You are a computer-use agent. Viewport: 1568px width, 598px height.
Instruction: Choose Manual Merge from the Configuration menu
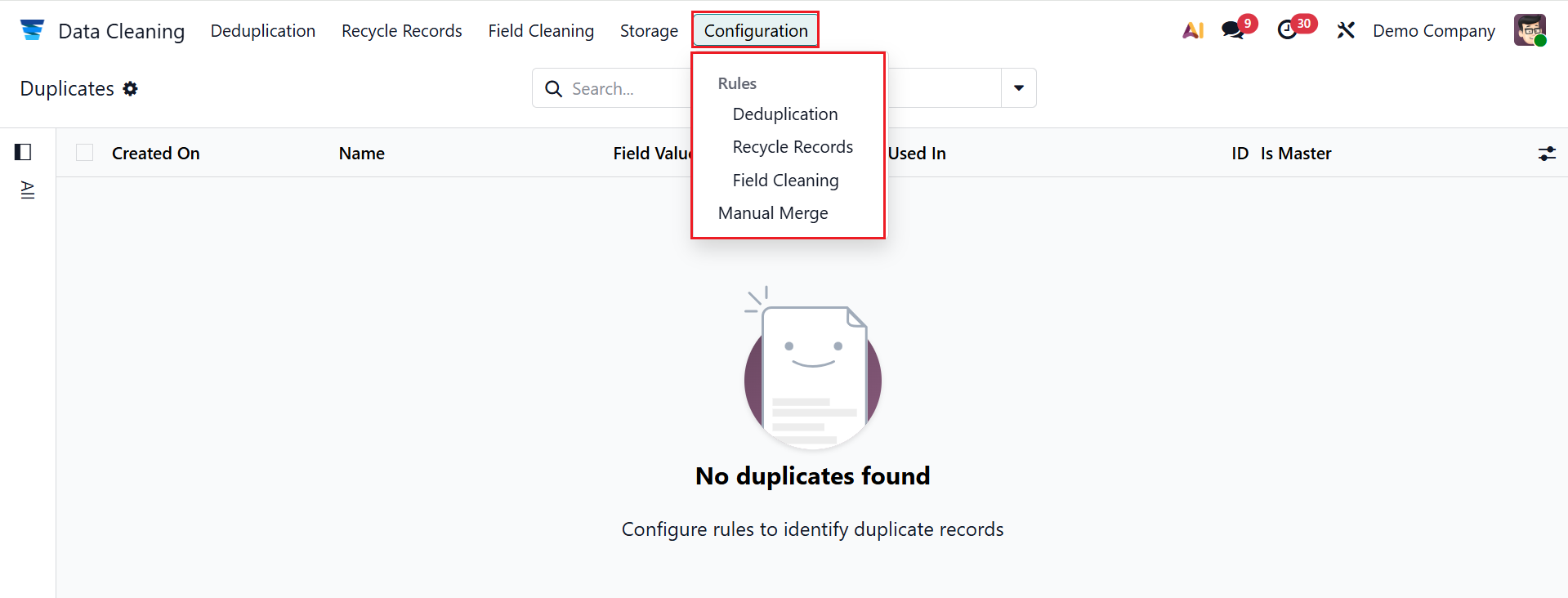(772, 213)
